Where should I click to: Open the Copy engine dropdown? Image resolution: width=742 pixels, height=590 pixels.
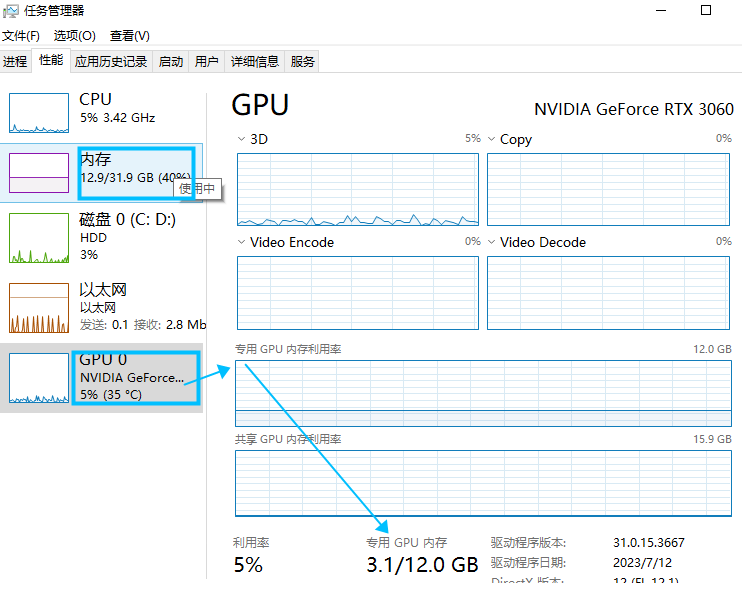pyautogui.click(x=491, y=139)
